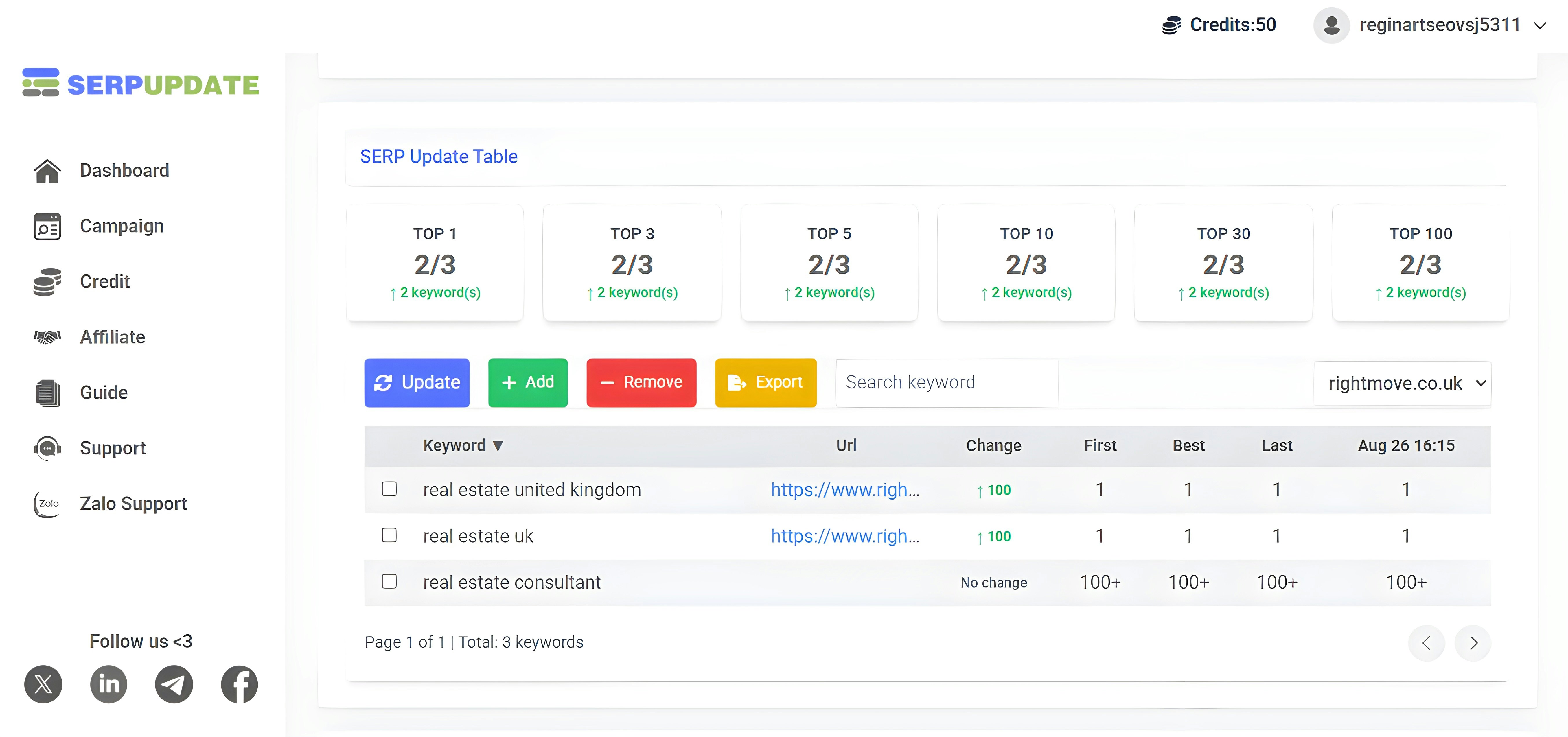The image size is (1568, 737).
Task: Go to previous page arrow
Action: tap(1426, 643)
